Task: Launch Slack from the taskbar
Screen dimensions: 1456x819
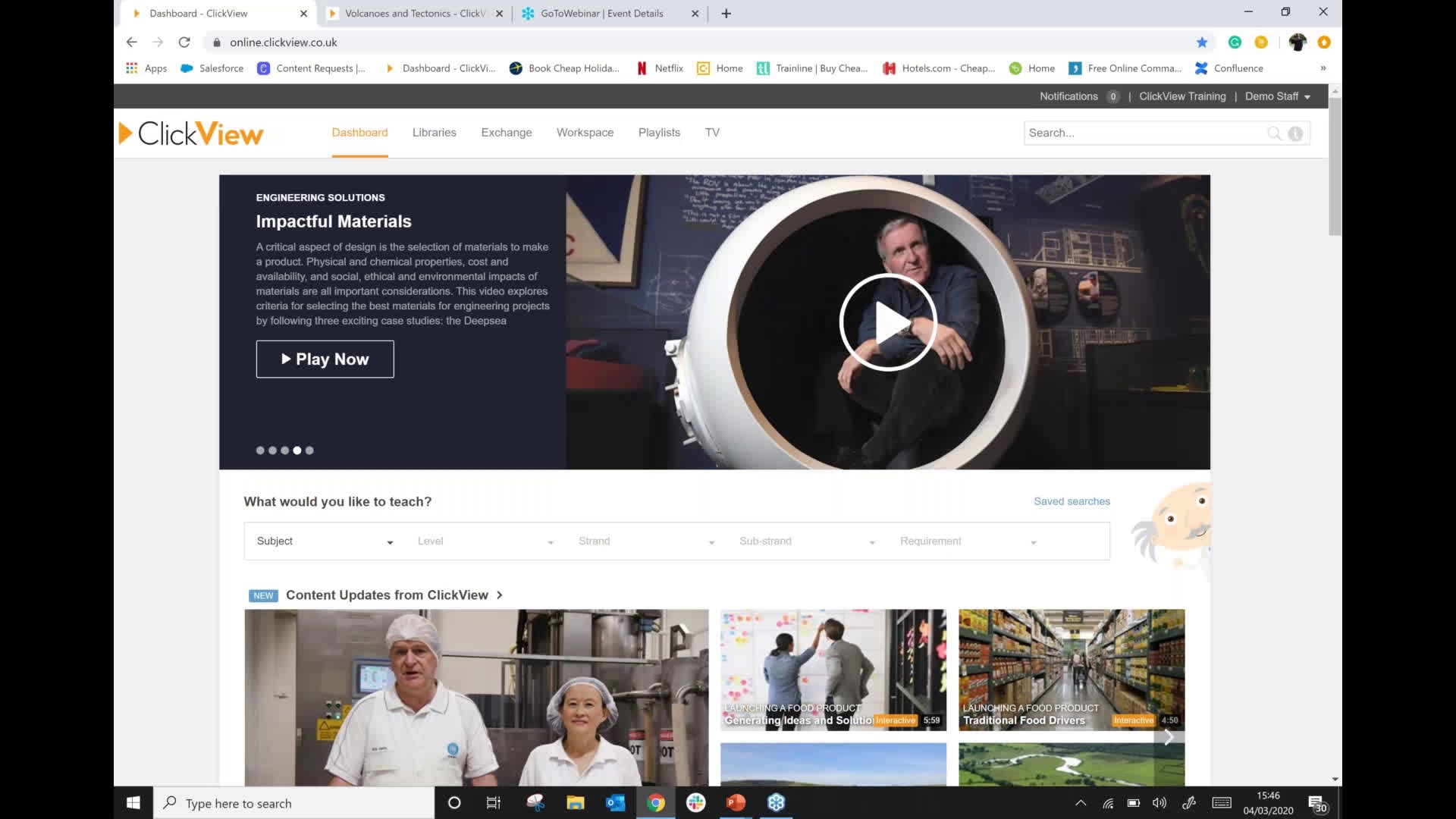Action: click(695, 802)
